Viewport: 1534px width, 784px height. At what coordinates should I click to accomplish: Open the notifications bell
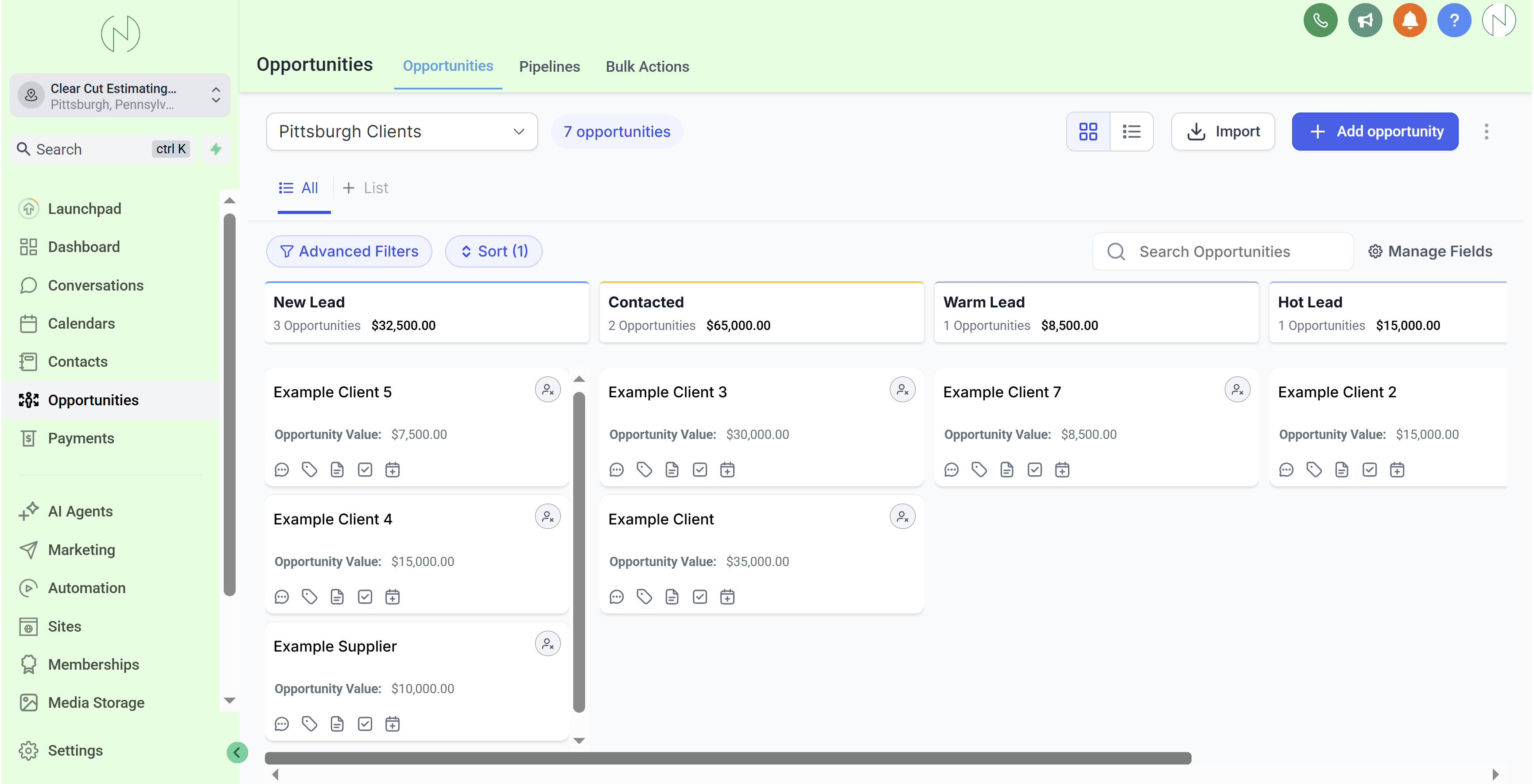coord(1410,21)
